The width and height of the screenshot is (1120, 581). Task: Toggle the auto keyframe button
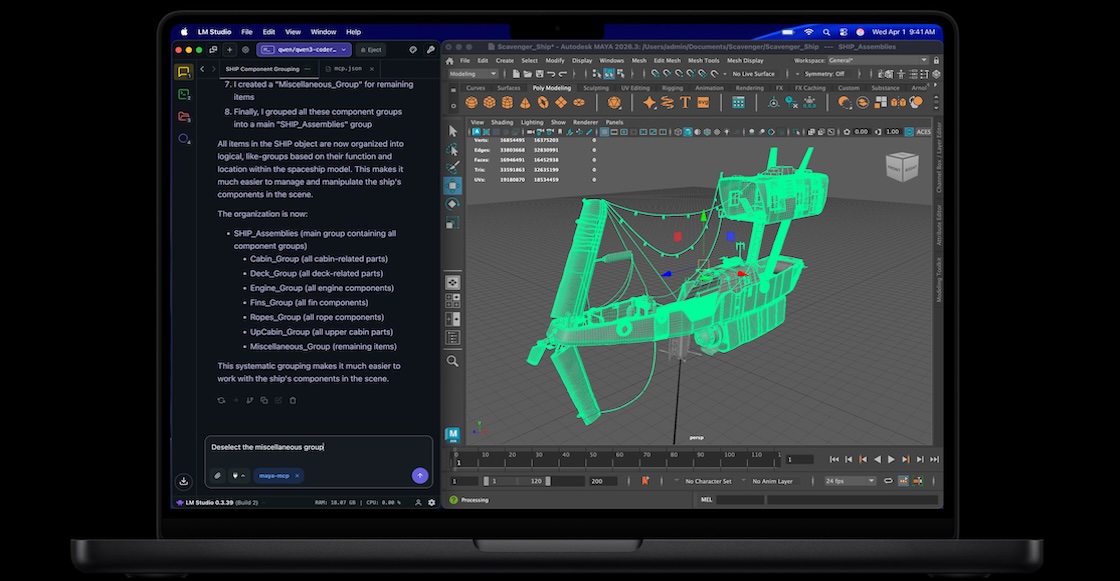click(646, 481)
